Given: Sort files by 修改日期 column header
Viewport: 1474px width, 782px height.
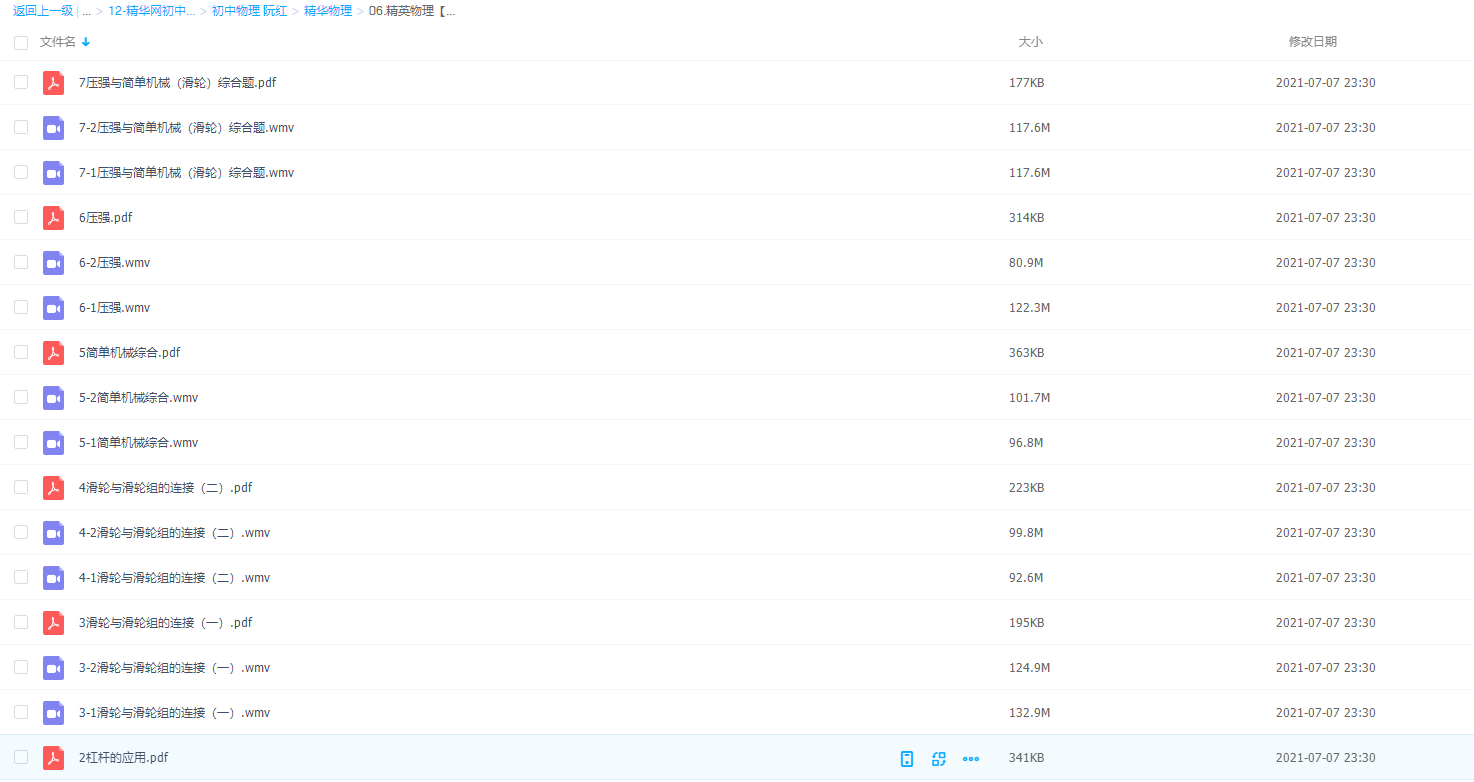Looking at the screenshot, I should tap(1312, 42).
